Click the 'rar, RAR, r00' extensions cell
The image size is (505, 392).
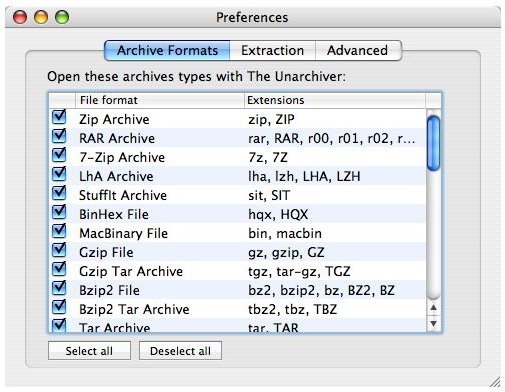[332, 138]
